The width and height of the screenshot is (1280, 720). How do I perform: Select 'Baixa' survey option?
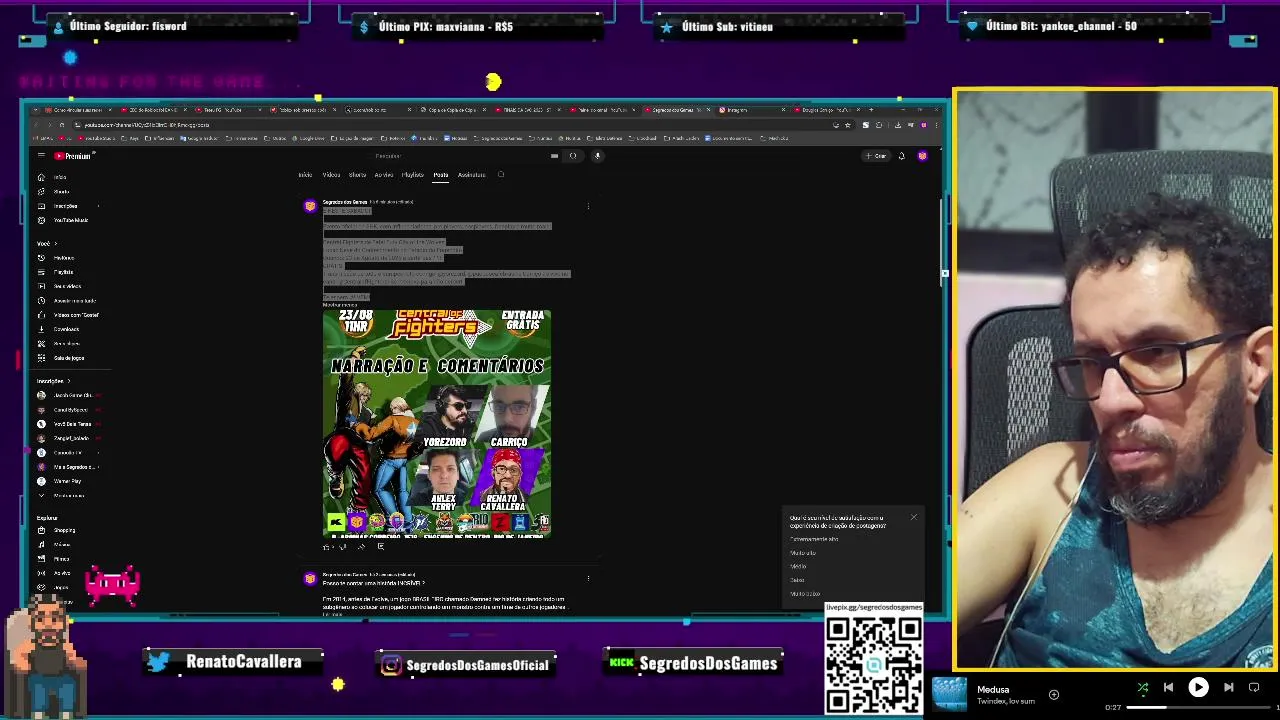[x=797, y=580]
